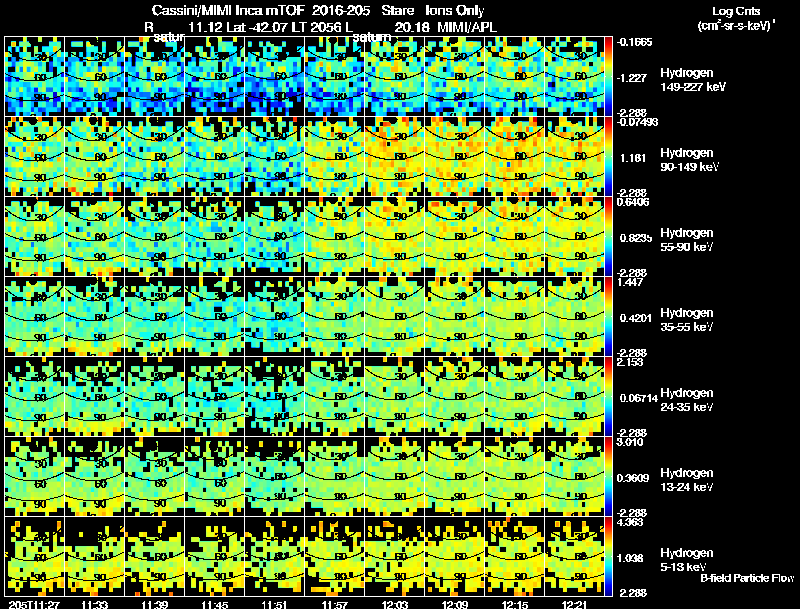800x609 pixels.
Task: Click the '205T11:27' time axis label
Action: [34, 604]
